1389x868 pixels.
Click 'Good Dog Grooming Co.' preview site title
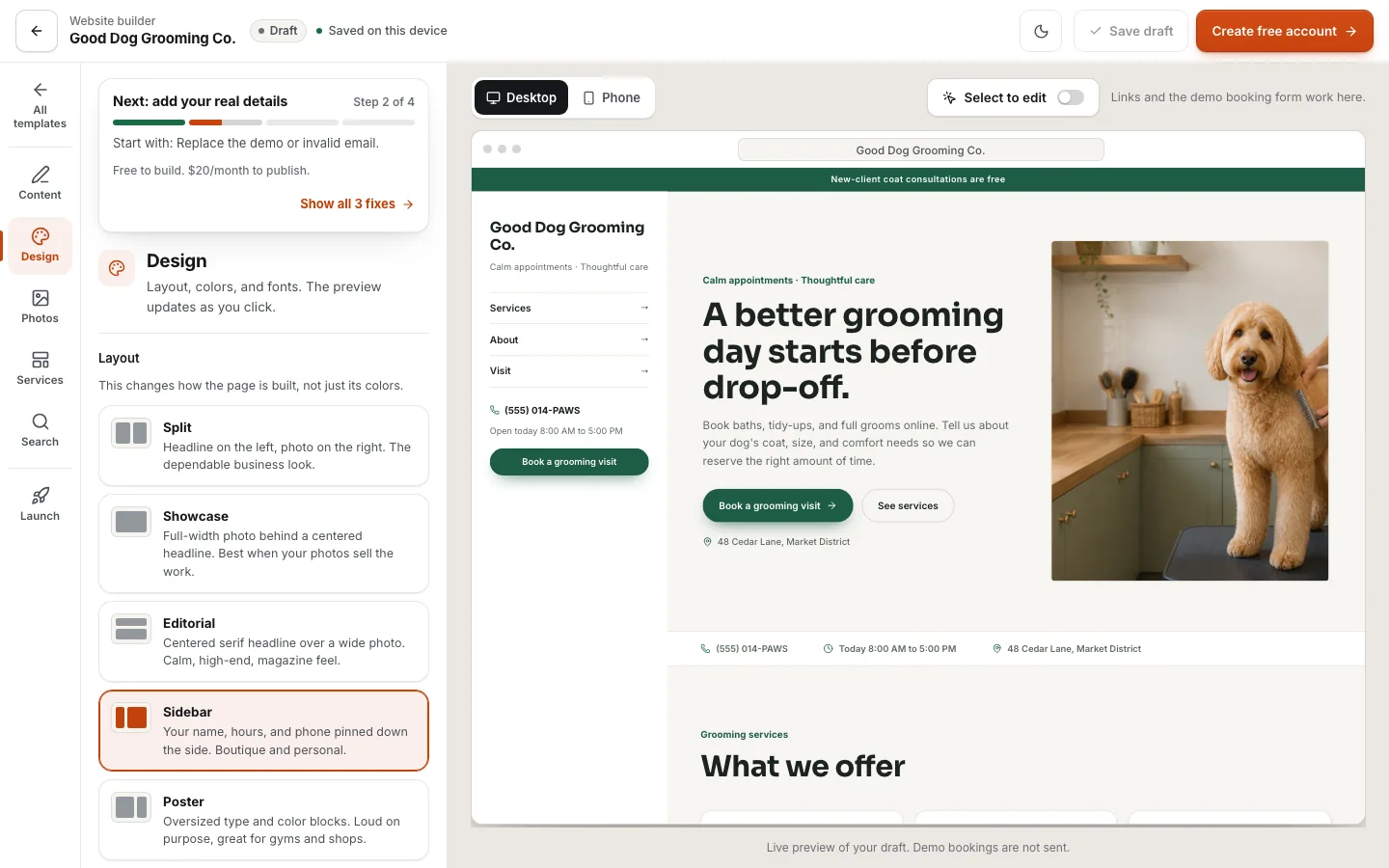tap(567, 235)
